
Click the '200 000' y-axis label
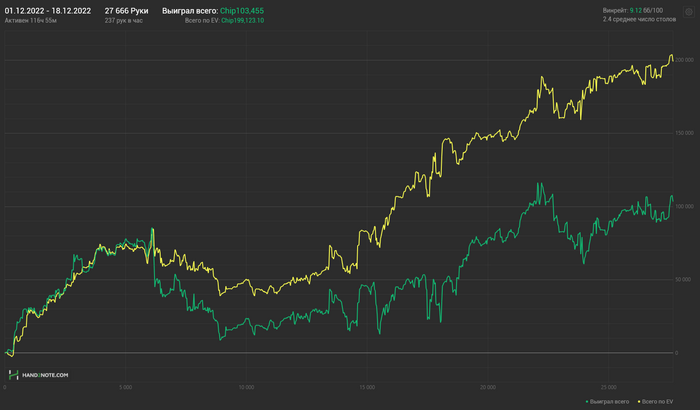(x=685, y=60)
